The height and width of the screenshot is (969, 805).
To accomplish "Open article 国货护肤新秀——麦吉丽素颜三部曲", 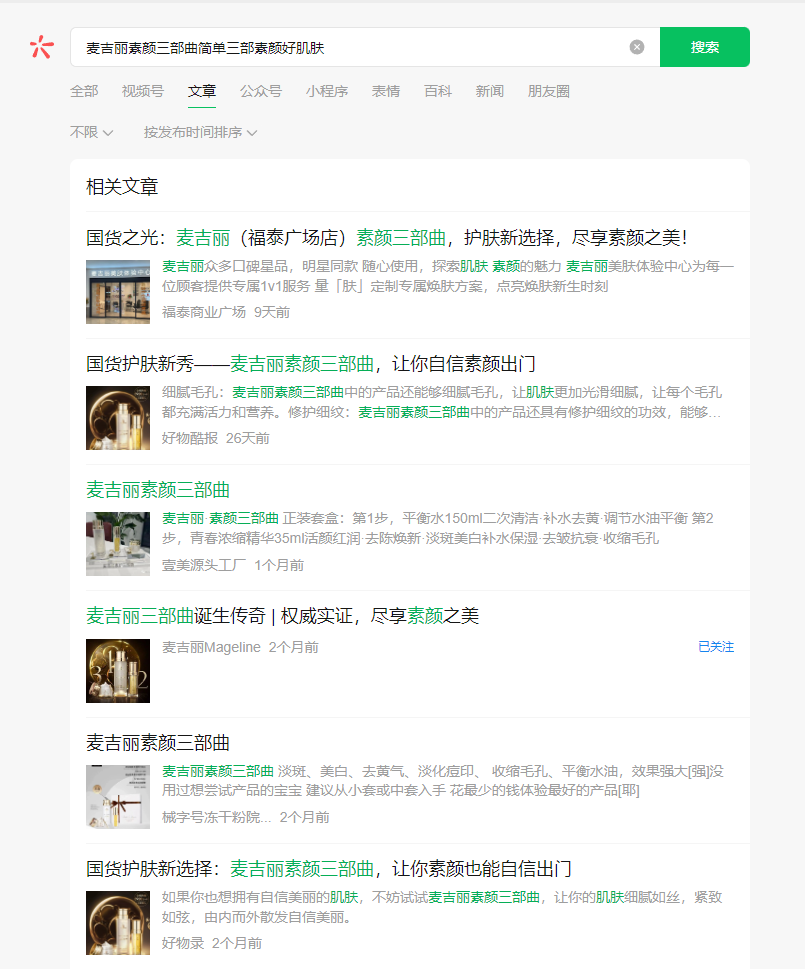I will [x=311, y=364].
